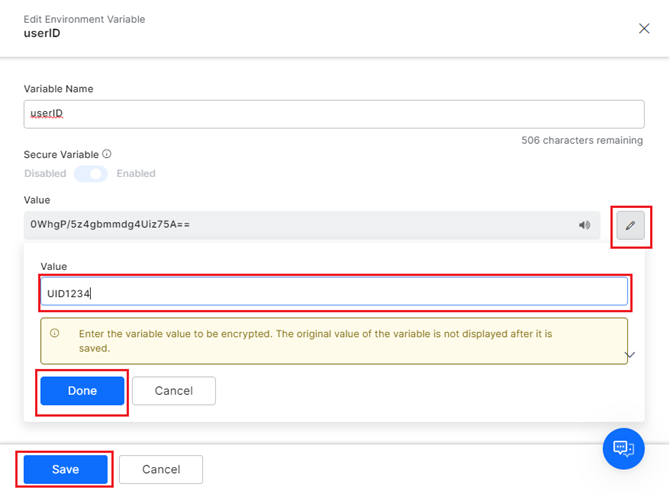Click the encrypted value read-only field
This screenshot has width=672, height=496.
click(x=300, y=225)
